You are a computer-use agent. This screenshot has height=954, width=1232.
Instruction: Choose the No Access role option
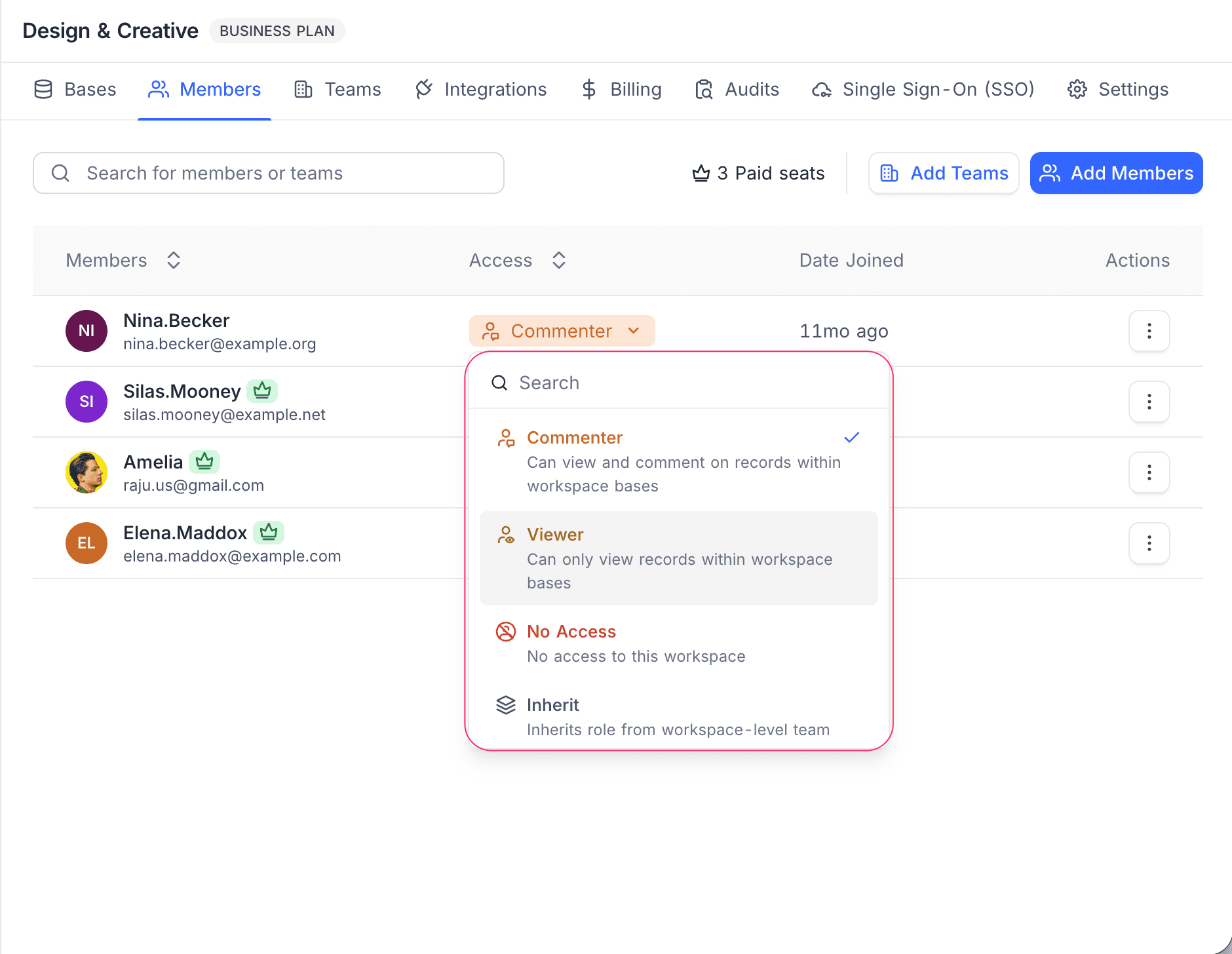coord(678,643)
